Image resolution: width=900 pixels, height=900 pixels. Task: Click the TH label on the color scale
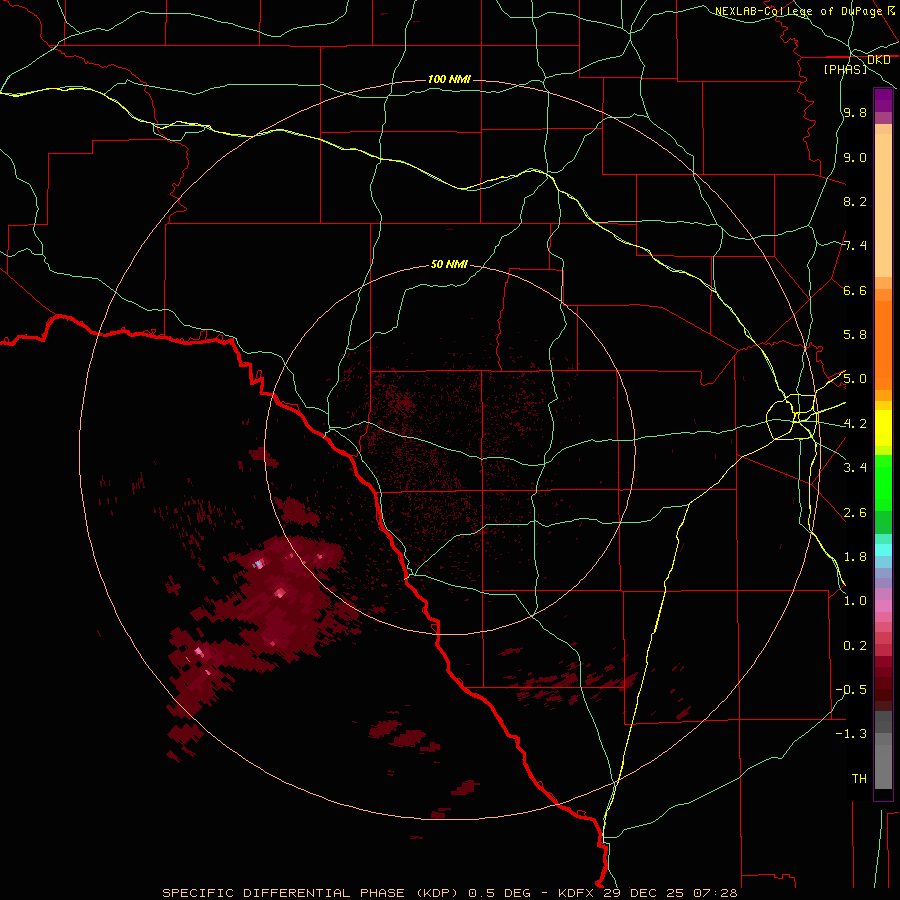click(x=859, y=778)
